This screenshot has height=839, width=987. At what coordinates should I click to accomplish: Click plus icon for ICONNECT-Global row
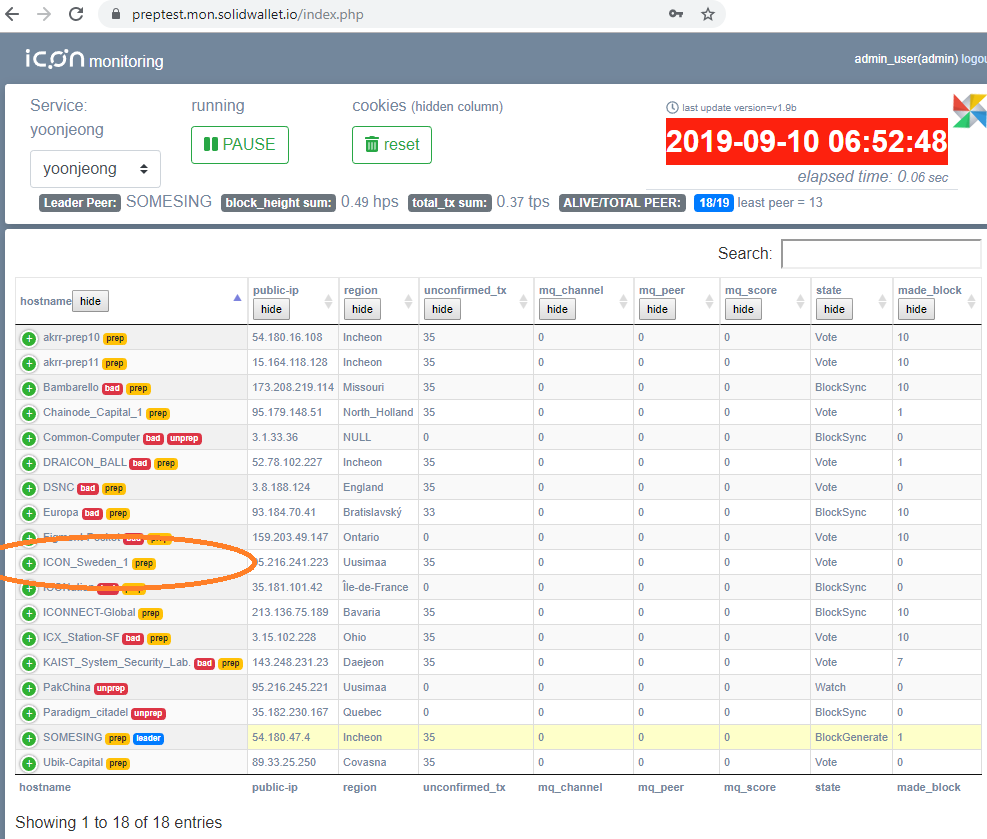coord(29,613)
